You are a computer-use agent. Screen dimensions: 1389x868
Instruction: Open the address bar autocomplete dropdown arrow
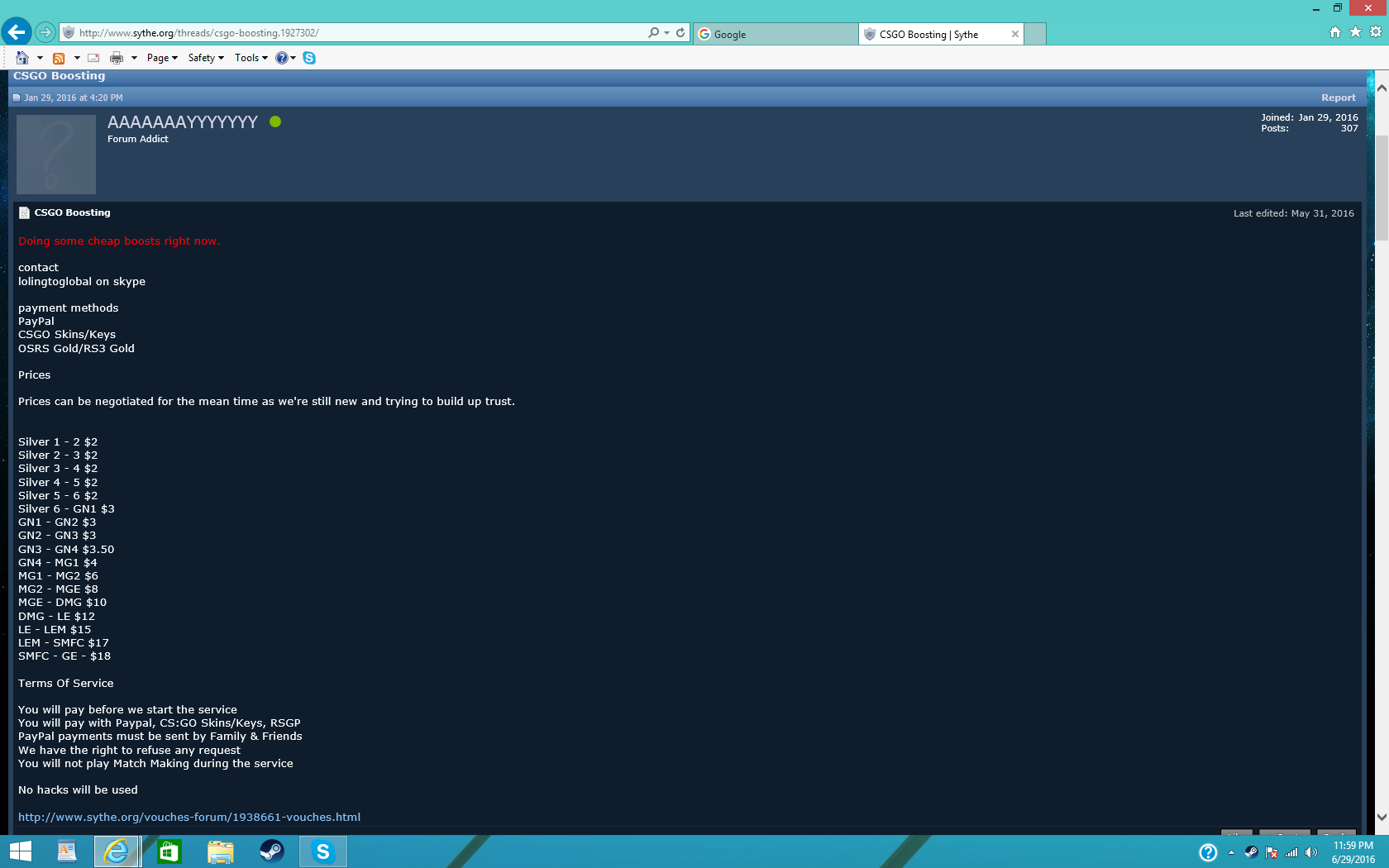[x=666, y=33]
